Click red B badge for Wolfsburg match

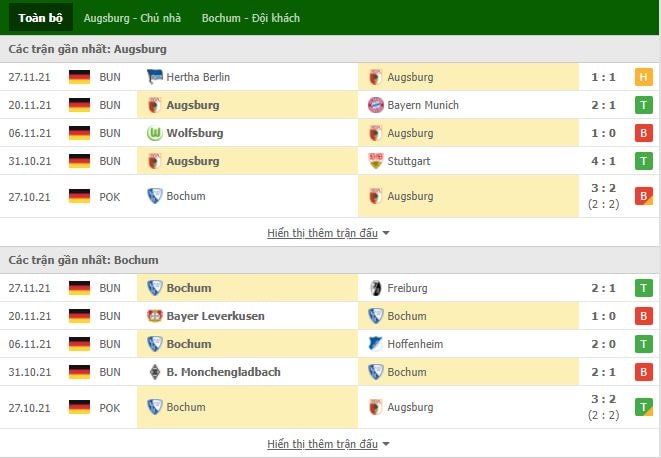(x=643, y=133)
